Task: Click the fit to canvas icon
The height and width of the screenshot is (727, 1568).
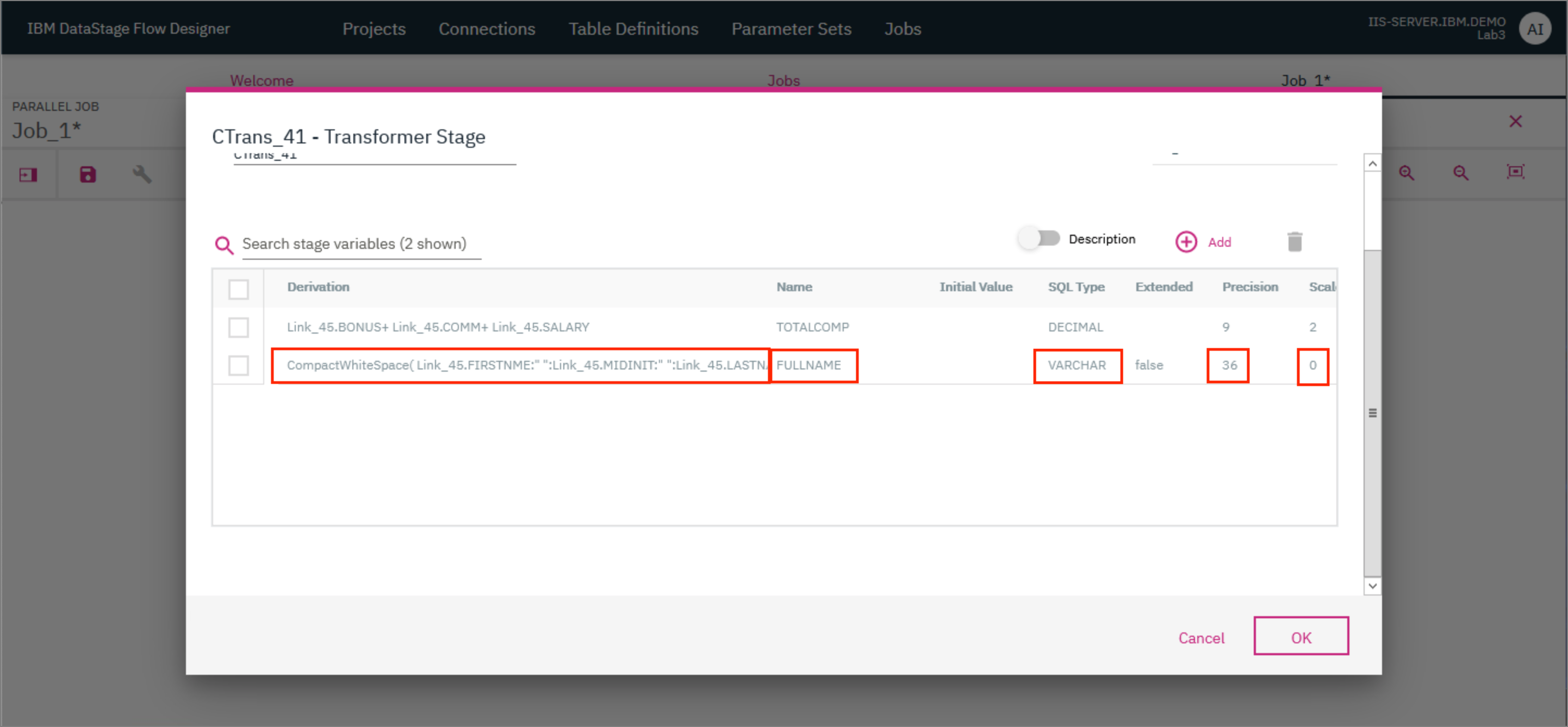Action: pos(1515,172)
